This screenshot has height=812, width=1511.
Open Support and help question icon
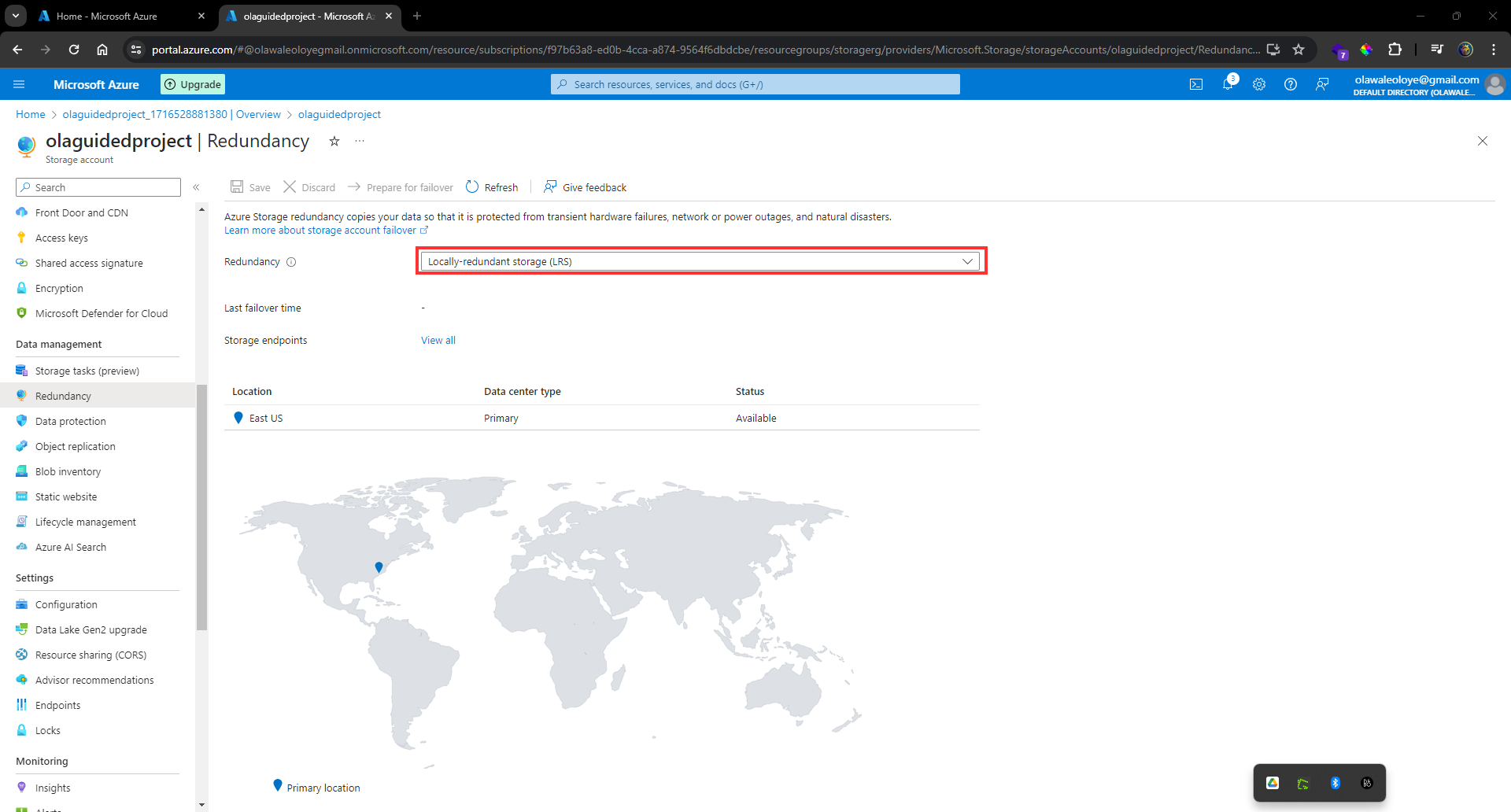pos(1291,84)
